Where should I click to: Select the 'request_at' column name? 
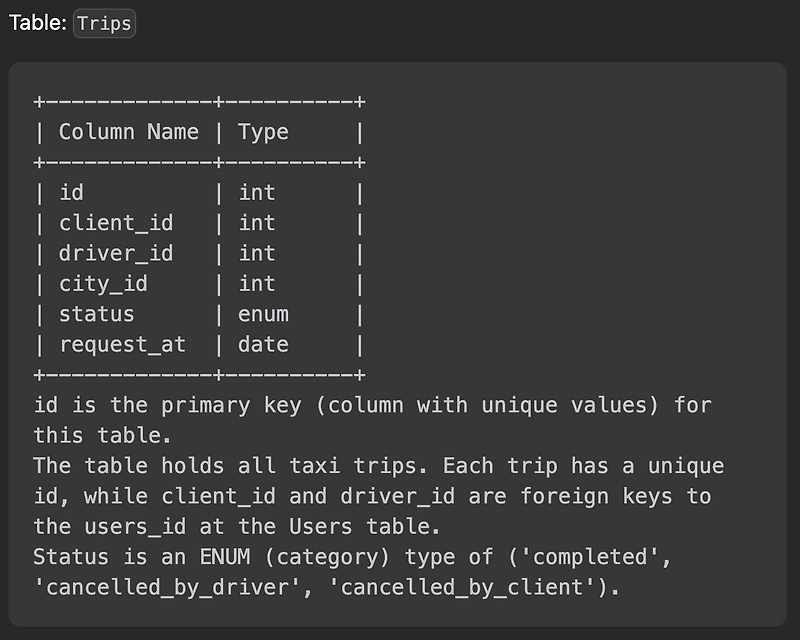[x=122, y=345]
